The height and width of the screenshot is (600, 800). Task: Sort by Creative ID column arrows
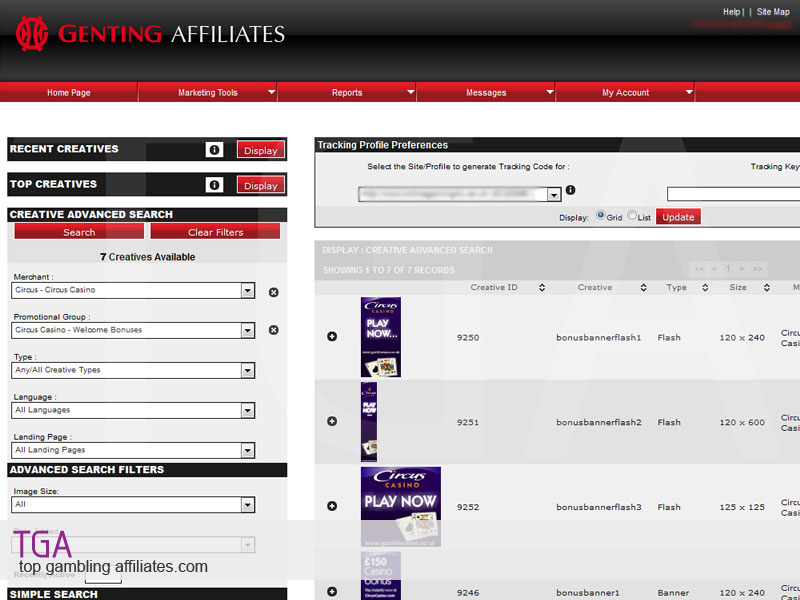[x=542, y=288]
